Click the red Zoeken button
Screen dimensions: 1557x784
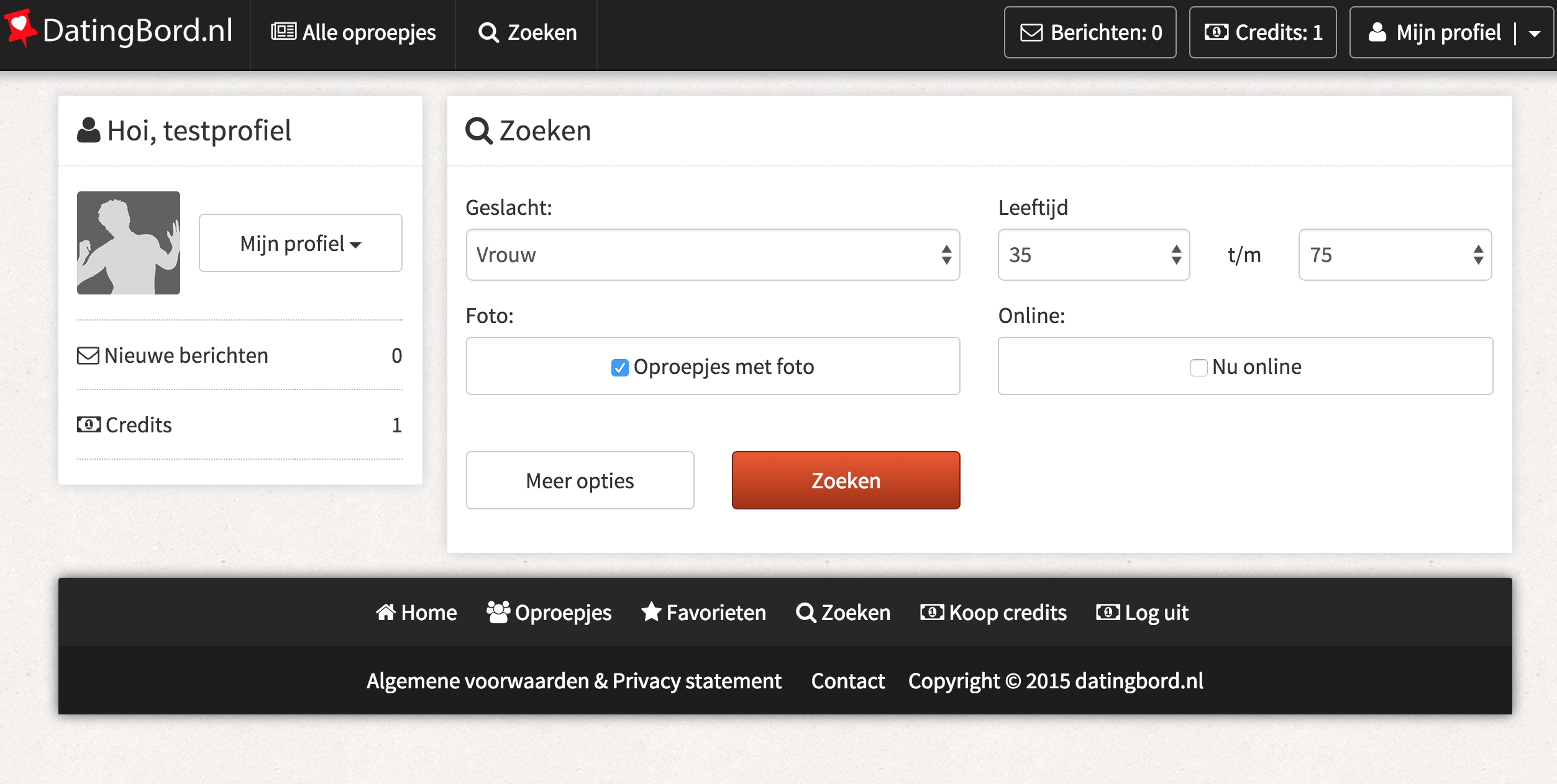(x=846, y=480)
